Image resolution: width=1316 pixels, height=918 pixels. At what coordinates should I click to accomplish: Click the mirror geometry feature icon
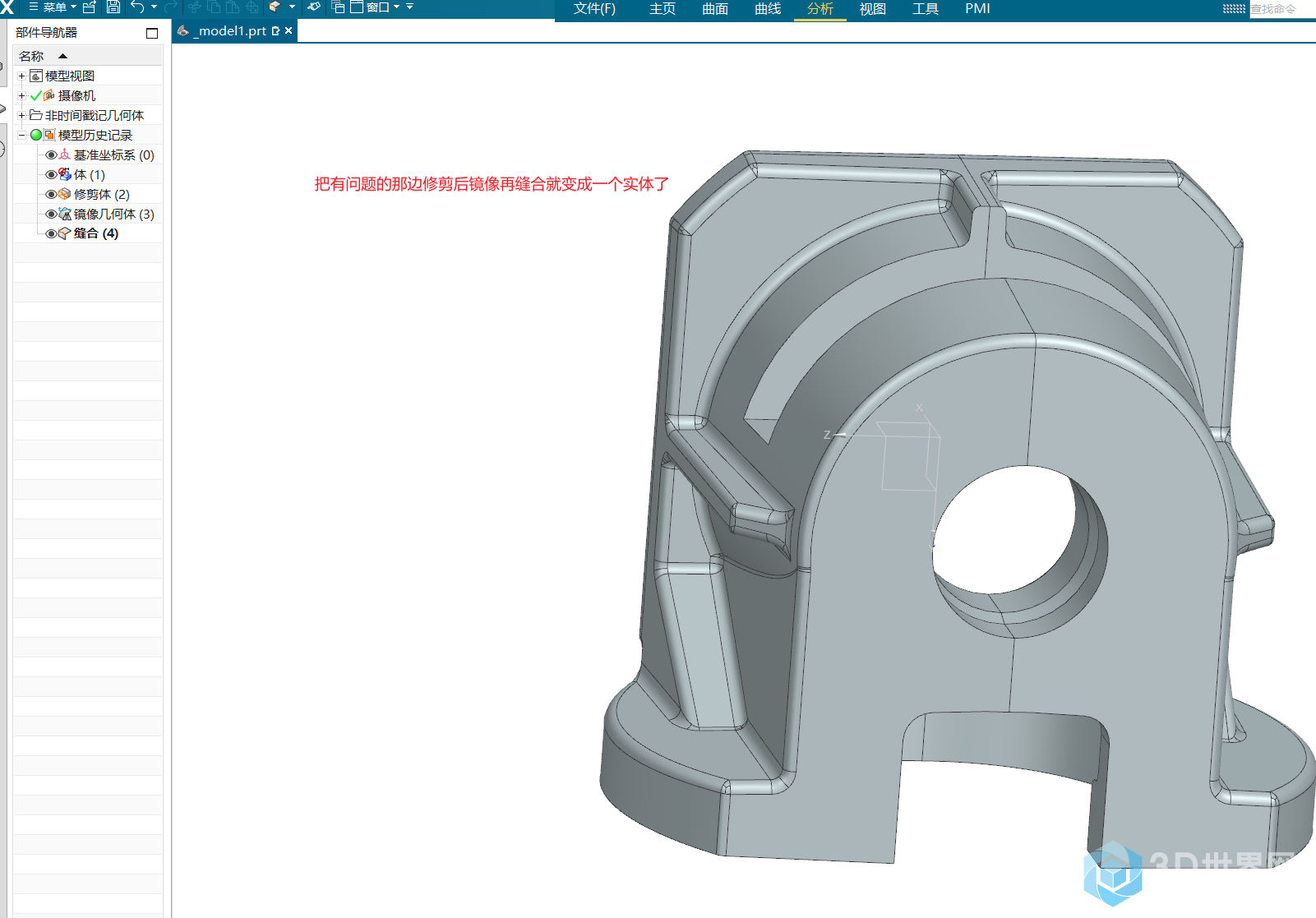[64, 214]
